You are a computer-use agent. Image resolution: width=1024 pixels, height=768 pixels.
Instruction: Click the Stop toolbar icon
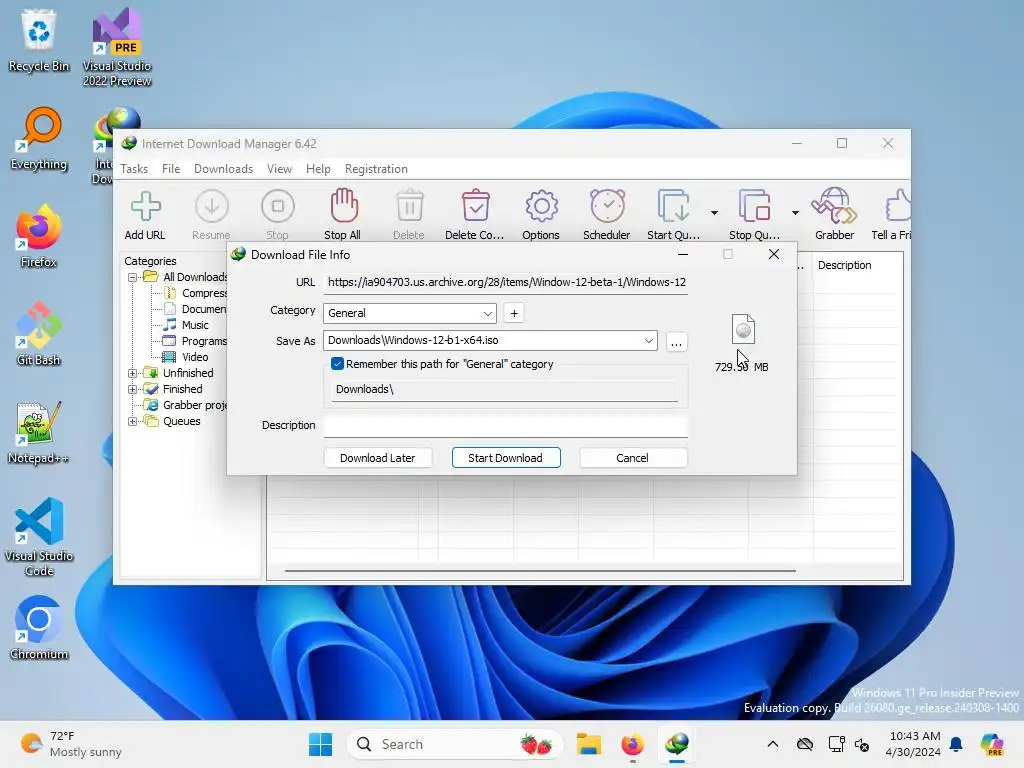[278, 207]
